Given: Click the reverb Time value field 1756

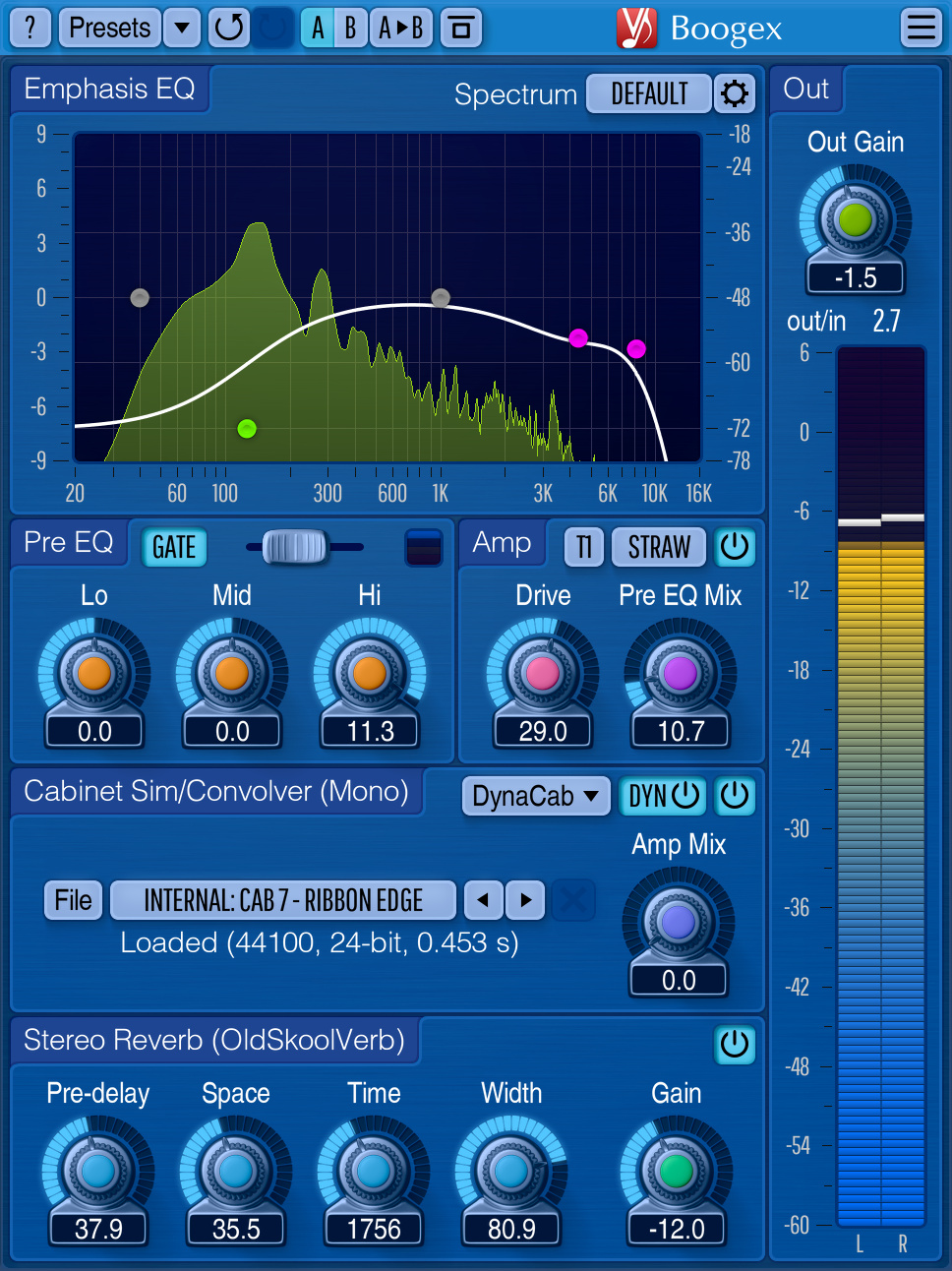Looking at the screenshot, I should 374,1229.
